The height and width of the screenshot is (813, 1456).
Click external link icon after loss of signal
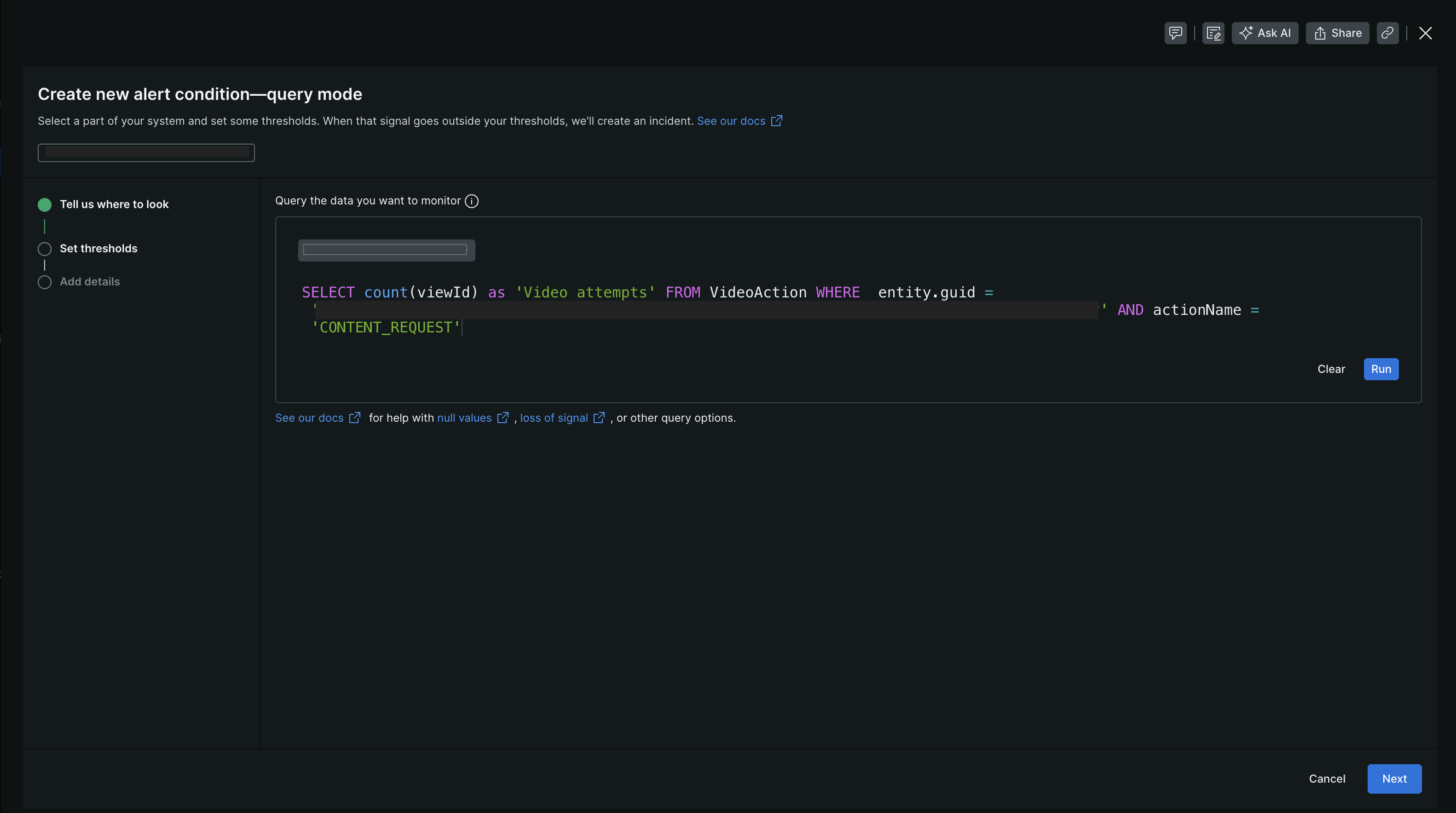599,418
